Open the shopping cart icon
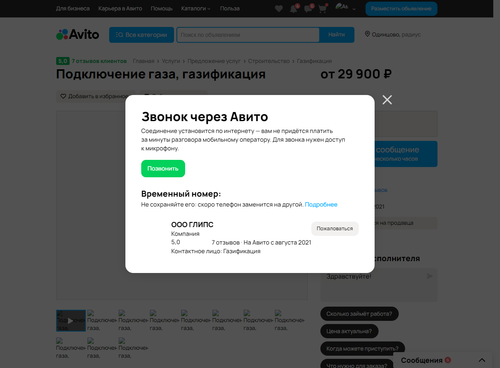This screenshot has height=368, width=500. pyautogui.click(x=323, y=9)
